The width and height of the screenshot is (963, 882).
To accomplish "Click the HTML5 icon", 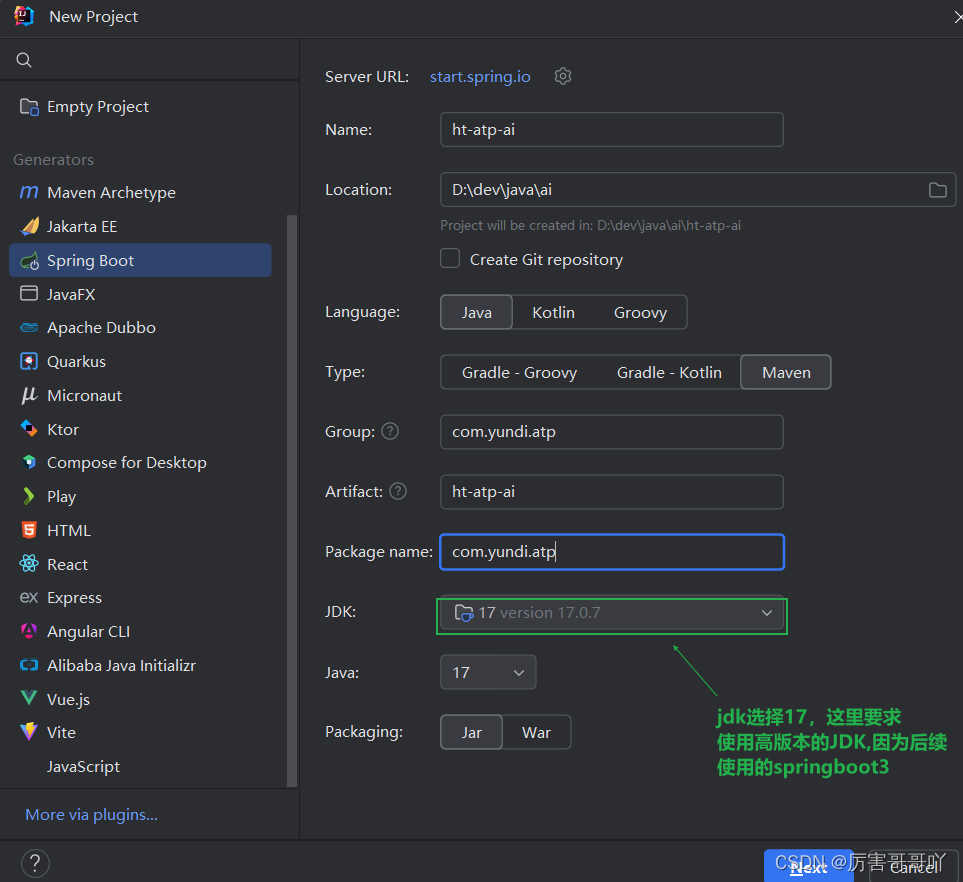I will (x=29, y=530).
